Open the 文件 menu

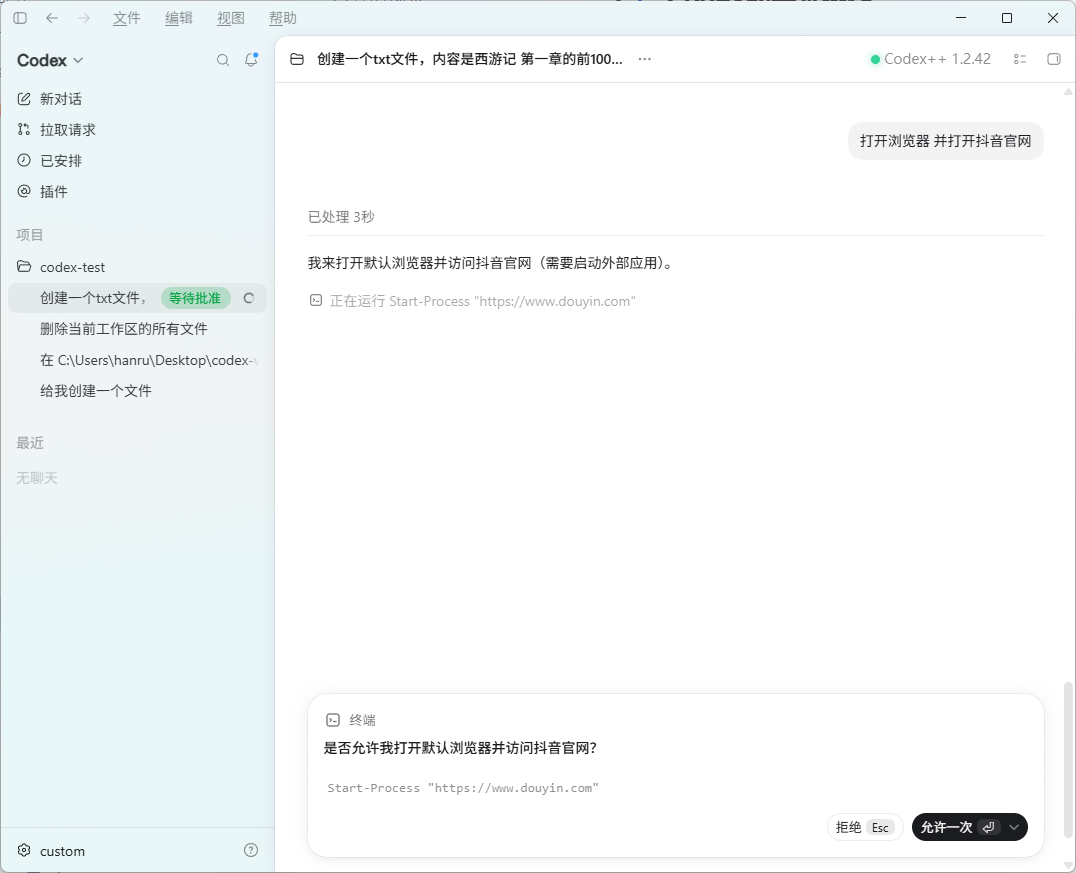click(126, 19)
